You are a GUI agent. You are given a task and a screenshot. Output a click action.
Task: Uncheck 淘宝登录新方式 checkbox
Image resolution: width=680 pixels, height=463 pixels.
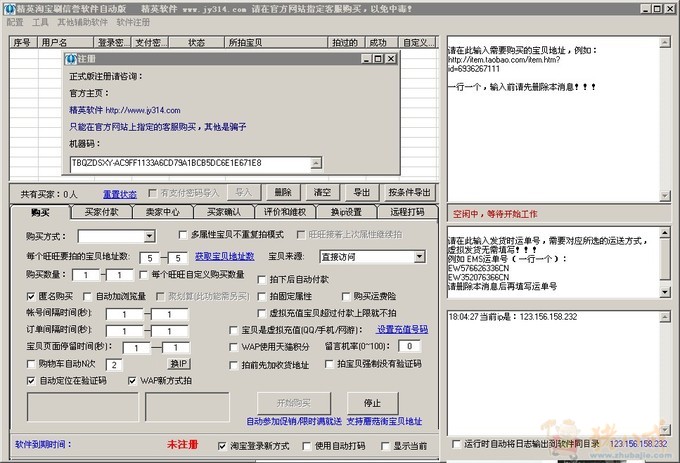[x=222, y=446]
